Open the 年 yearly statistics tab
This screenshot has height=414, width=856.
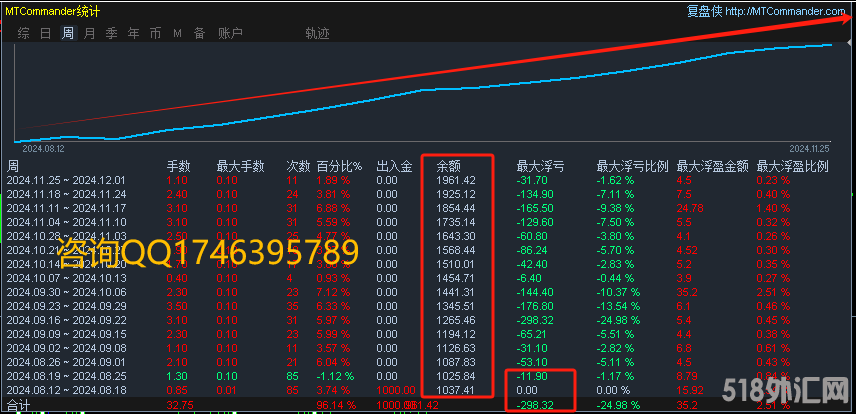point(134,33)
